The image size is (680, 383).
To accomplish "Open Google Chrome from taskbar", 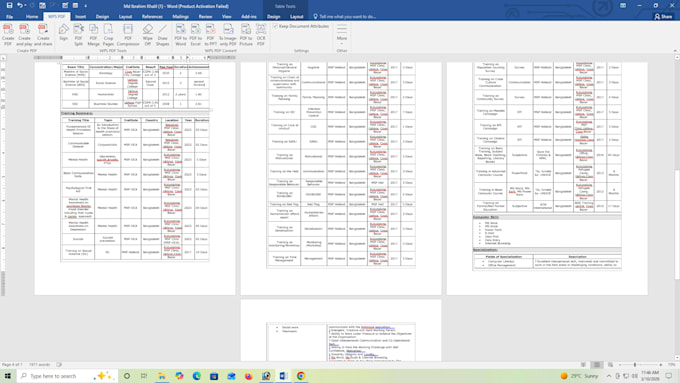I will coord(301,376).
